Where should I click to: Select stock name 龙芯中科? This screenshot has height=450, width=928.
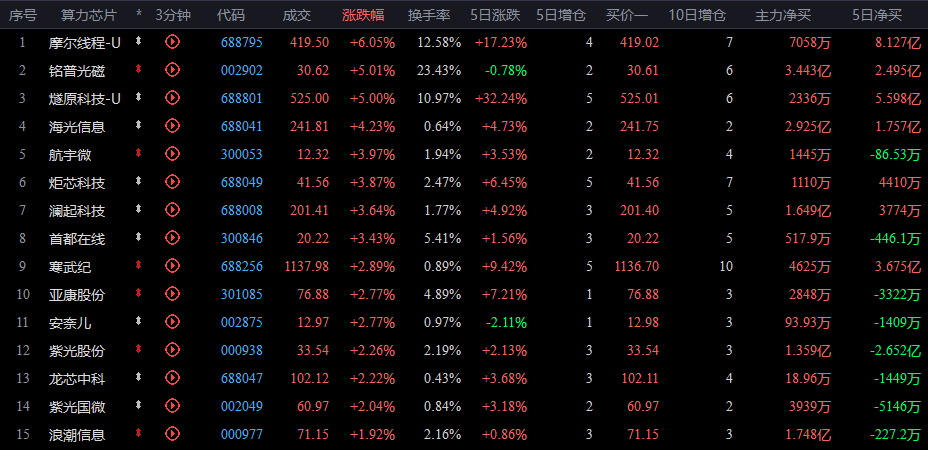(77, 379)
